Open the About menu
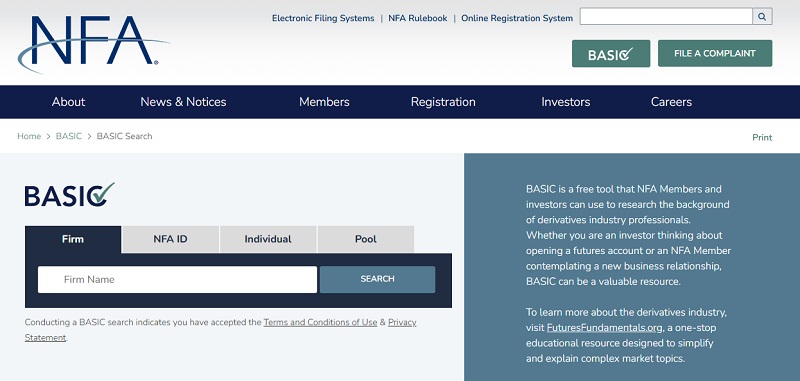The width and height of the screenshot is (800, 381). point(68,102)
